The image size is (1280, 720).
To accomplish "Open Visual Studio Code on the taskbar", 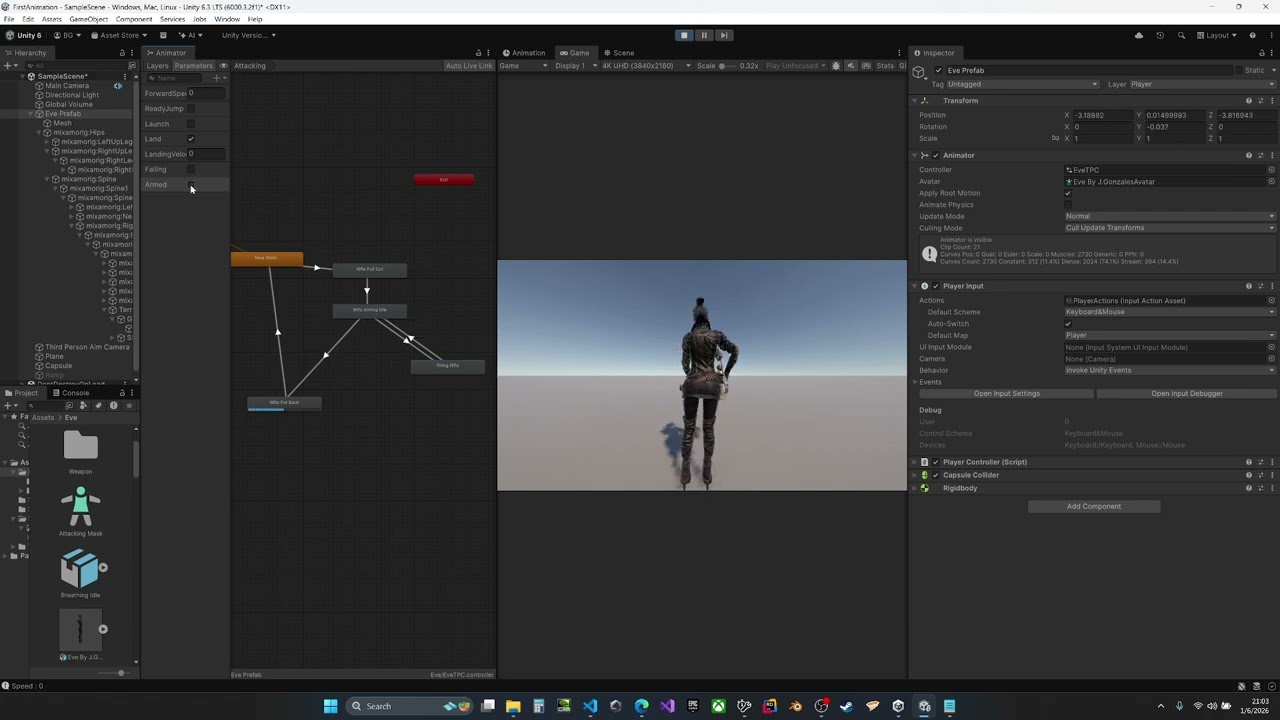I will pyautogui.click(x=590, y=707).
